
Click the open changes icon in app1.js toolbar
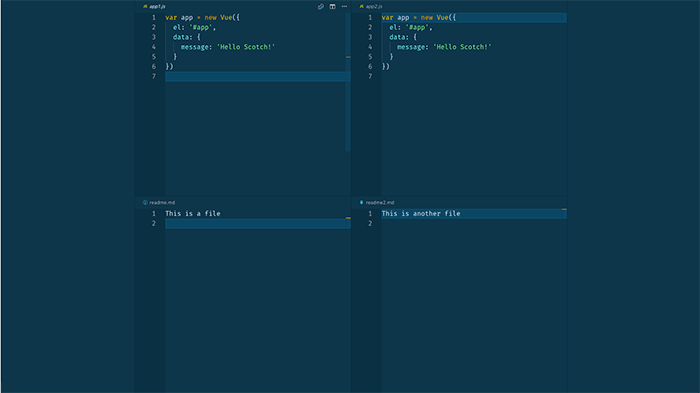tap(321, 6)
